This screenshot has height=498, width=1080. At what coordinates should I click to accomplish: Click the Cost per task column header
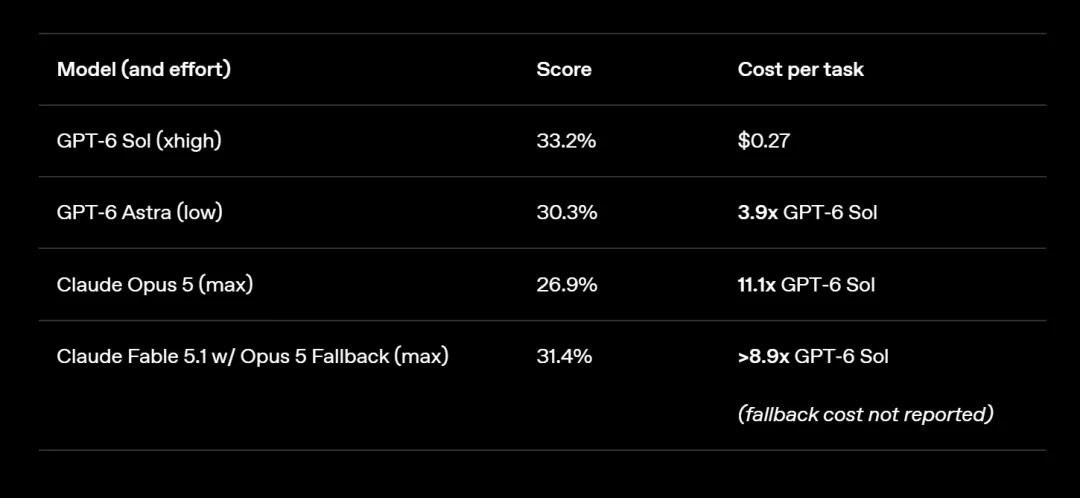pyautogui.click(x=800, y=70)
